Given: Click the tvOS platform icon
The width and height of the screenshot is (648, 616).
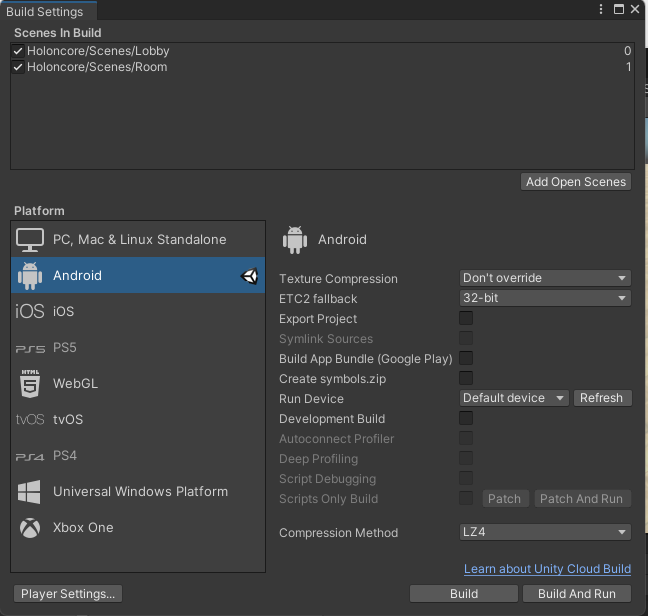Looking at the screenshot, I should pyautogui.click(x=30, y=420).
